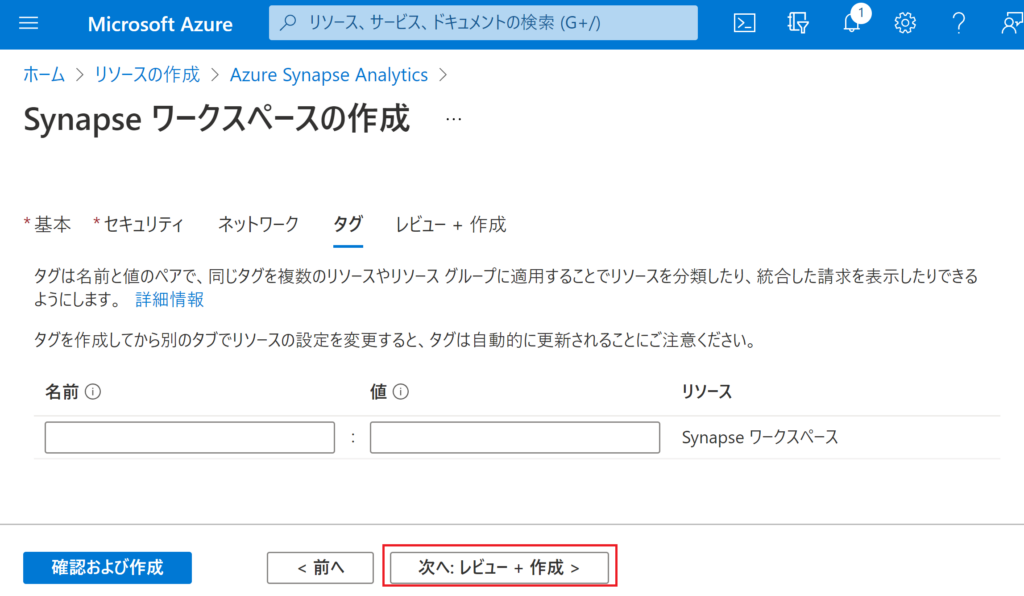The image size is (1024, 596).
Task: Click the info icon next to 値
Action: (x=401, y=392)
